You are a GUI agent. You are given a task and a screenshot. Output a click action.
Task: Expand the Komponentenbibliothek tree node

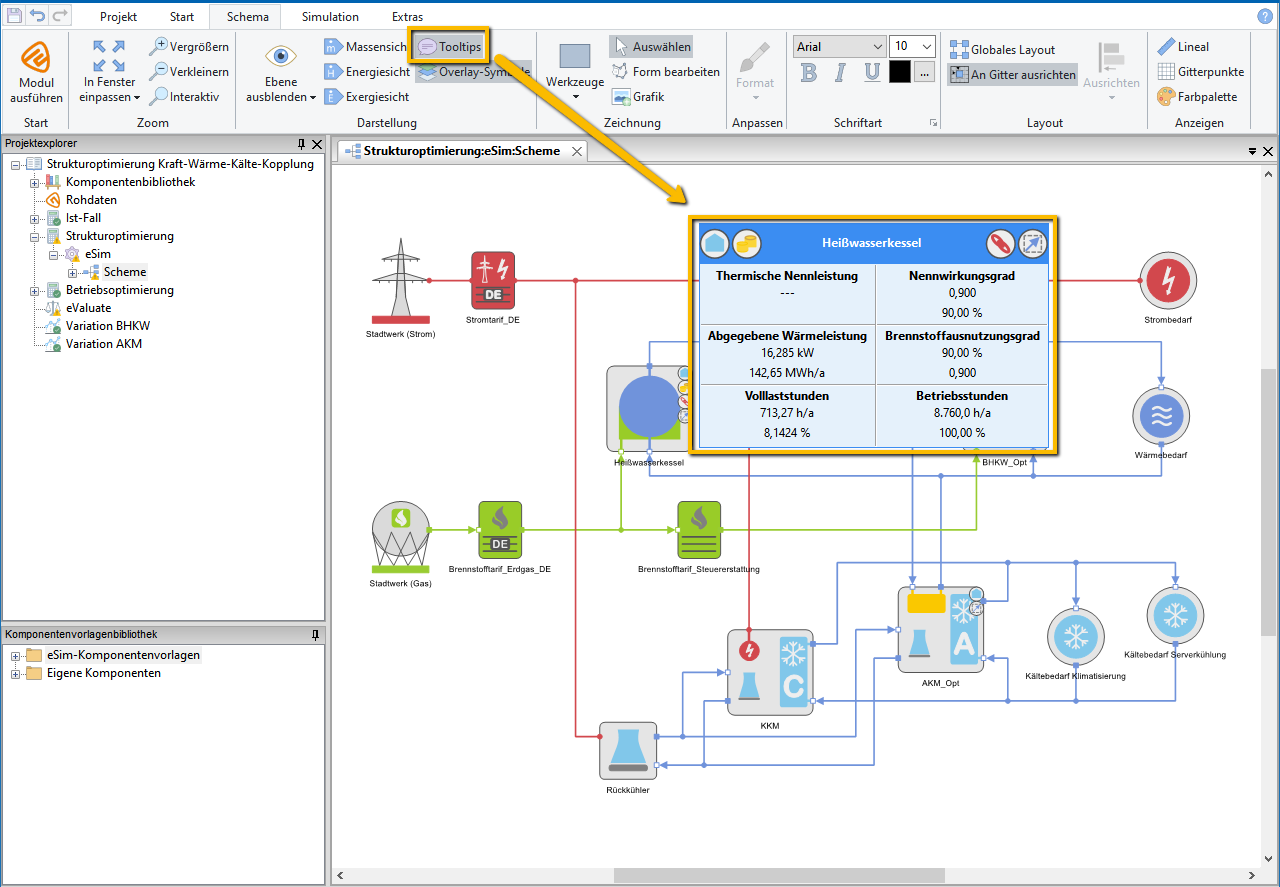pos(35,182)
